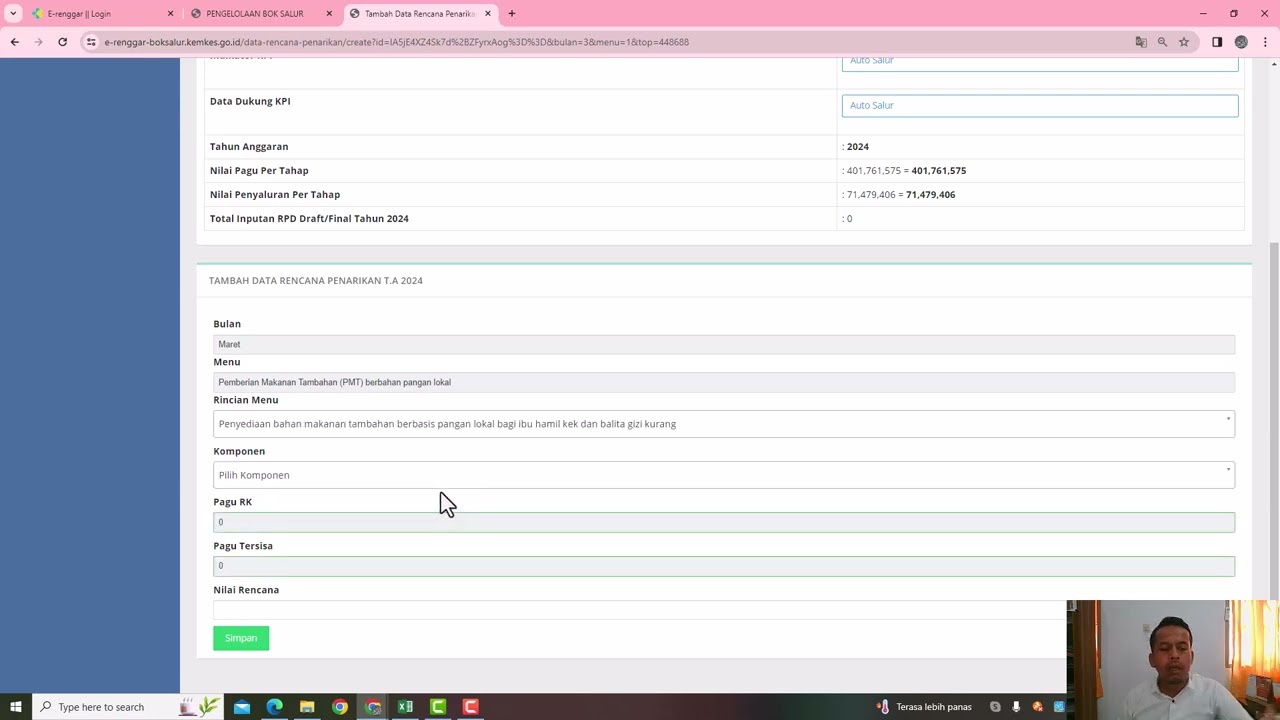Select the TAMBAH DATA RENCANA PENARIKAN heading
The height and width of the screenshot is (720, 1280).
(x=316, y=280)
